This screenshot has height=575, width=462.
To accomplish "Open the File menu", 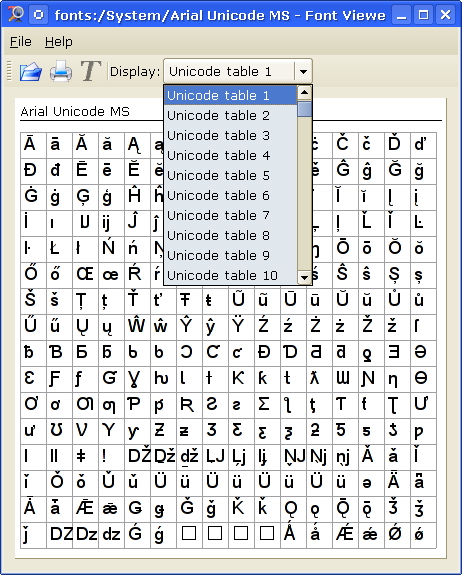I will point(21,42).
